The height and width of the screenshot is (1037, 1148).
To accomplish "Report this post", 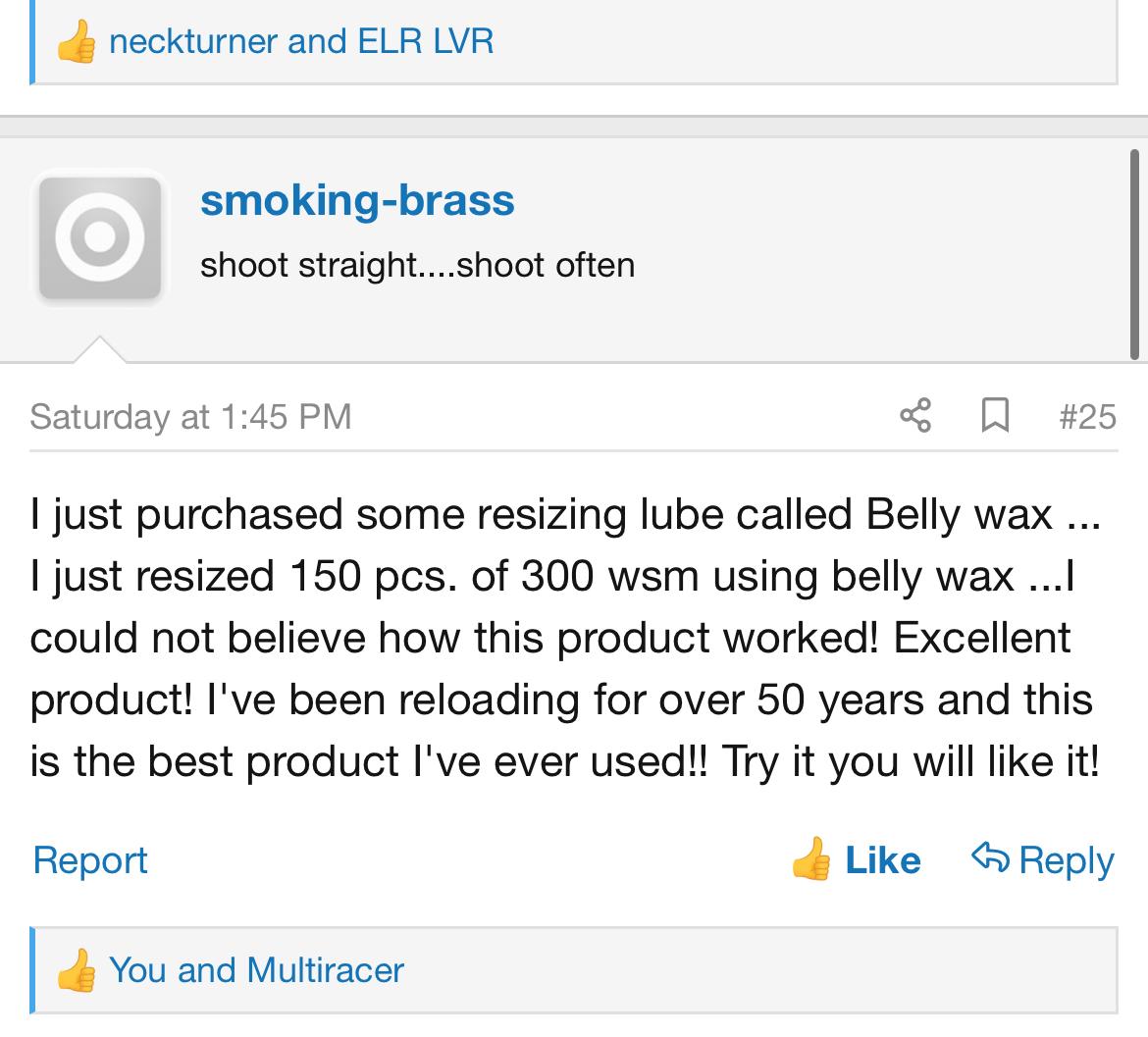I will point(90,860).
